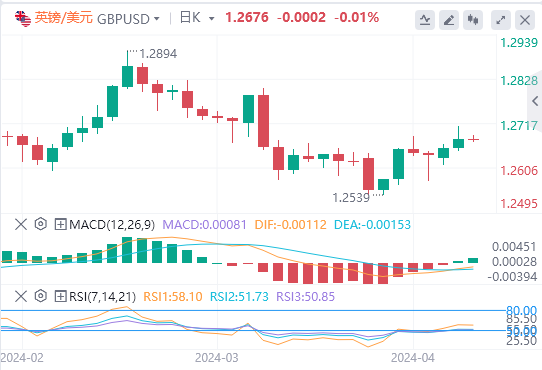
Task: Open MACD indicator settings
Action: [41, 224]
